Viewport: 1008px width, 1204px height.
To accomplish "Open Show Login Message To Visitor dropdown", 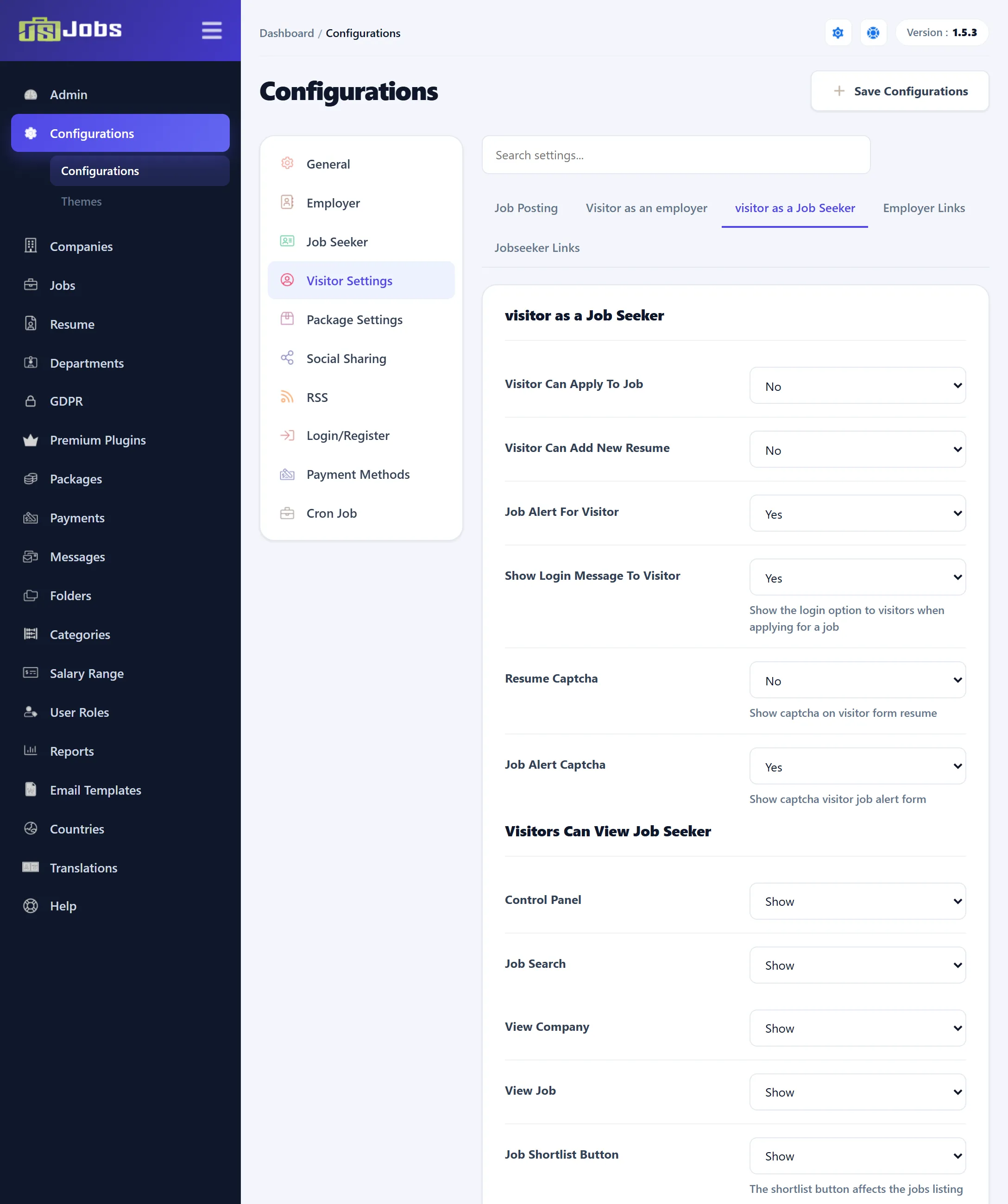I will click(857, 577).
